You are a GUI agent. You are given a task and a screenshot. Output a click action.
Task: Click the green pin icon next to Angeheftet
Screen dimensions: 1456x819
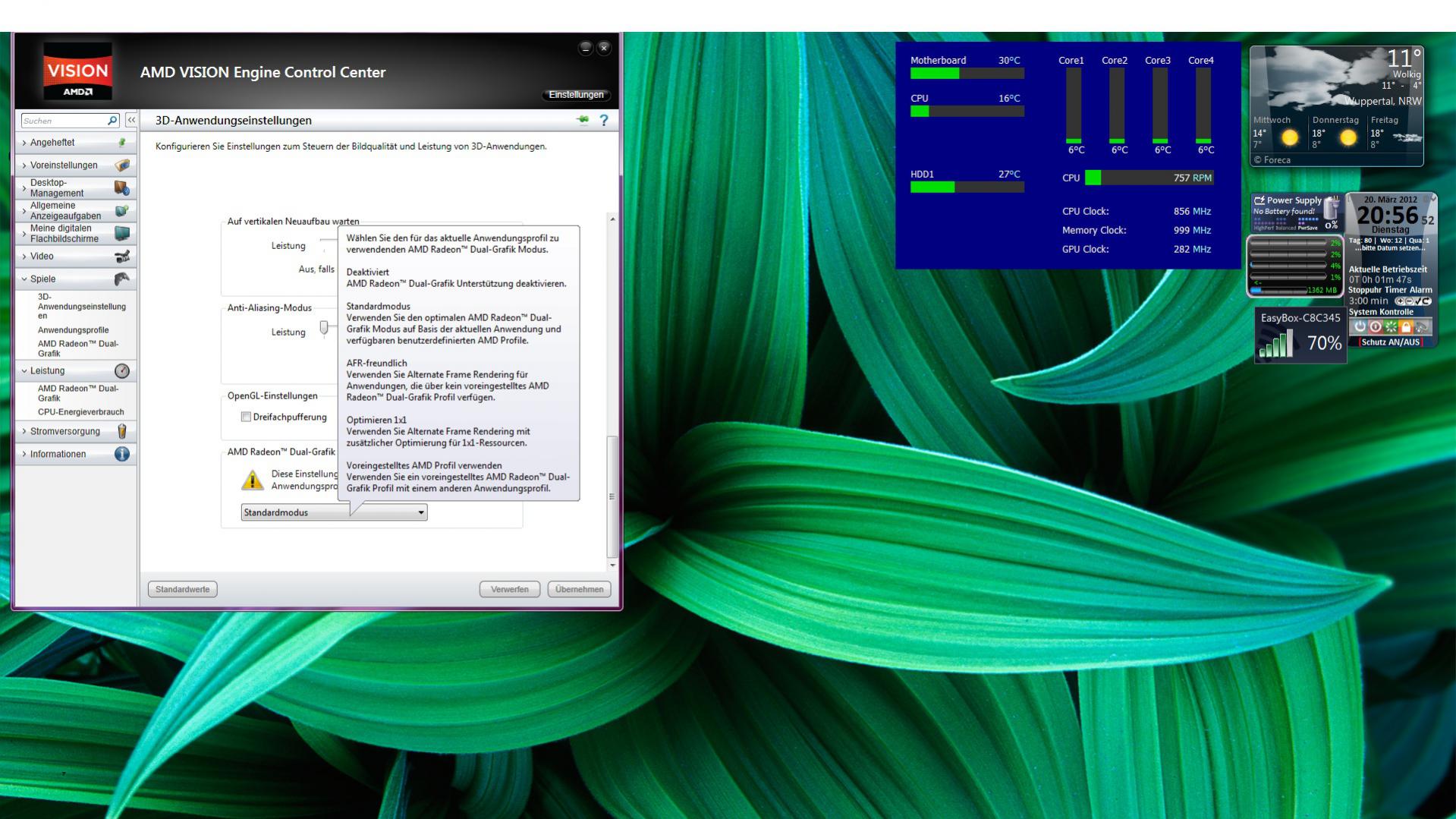pyautogui.click(x=122, y=142)
